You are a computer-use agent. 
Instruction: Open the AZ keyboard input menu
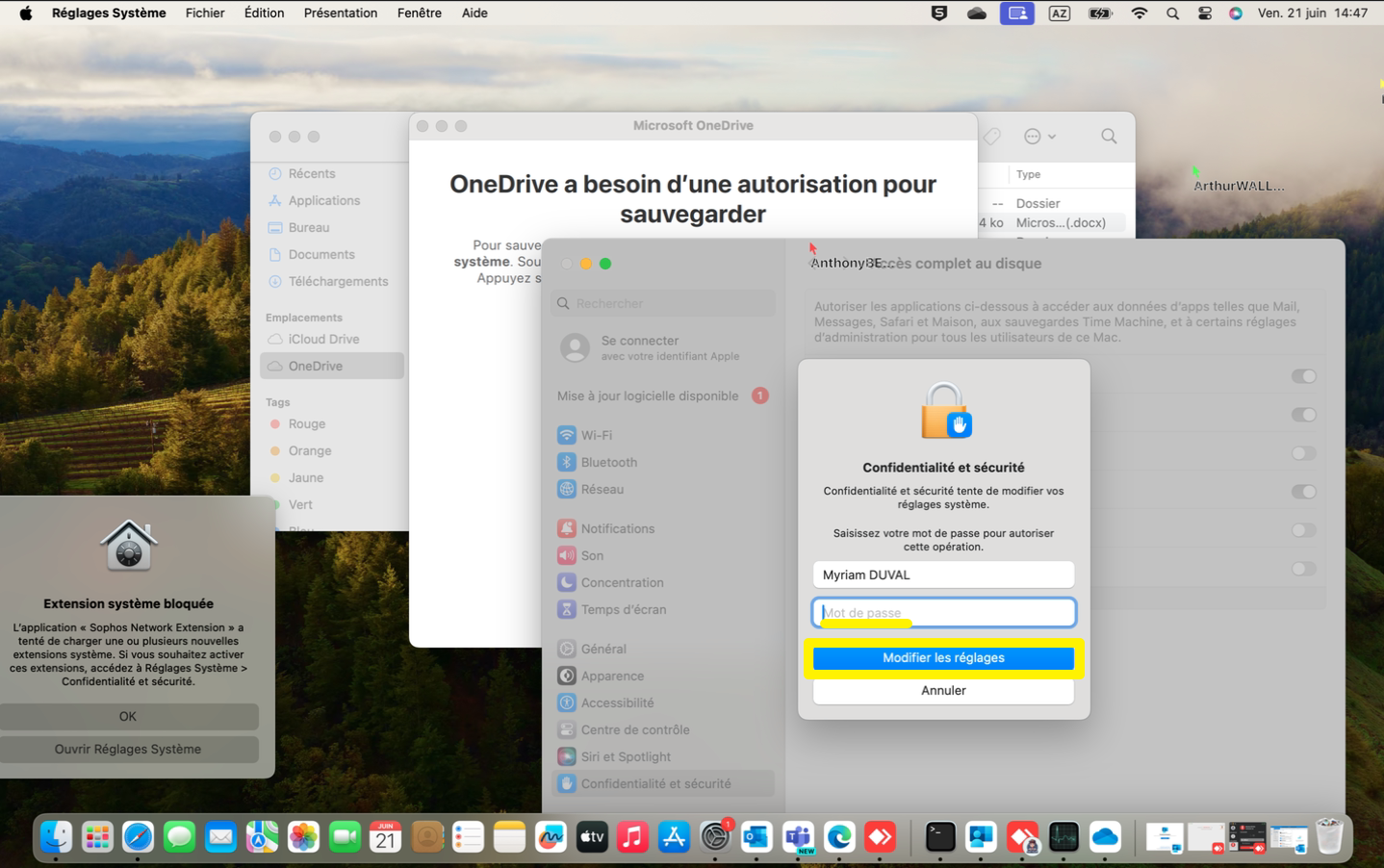click(1059, 13)
